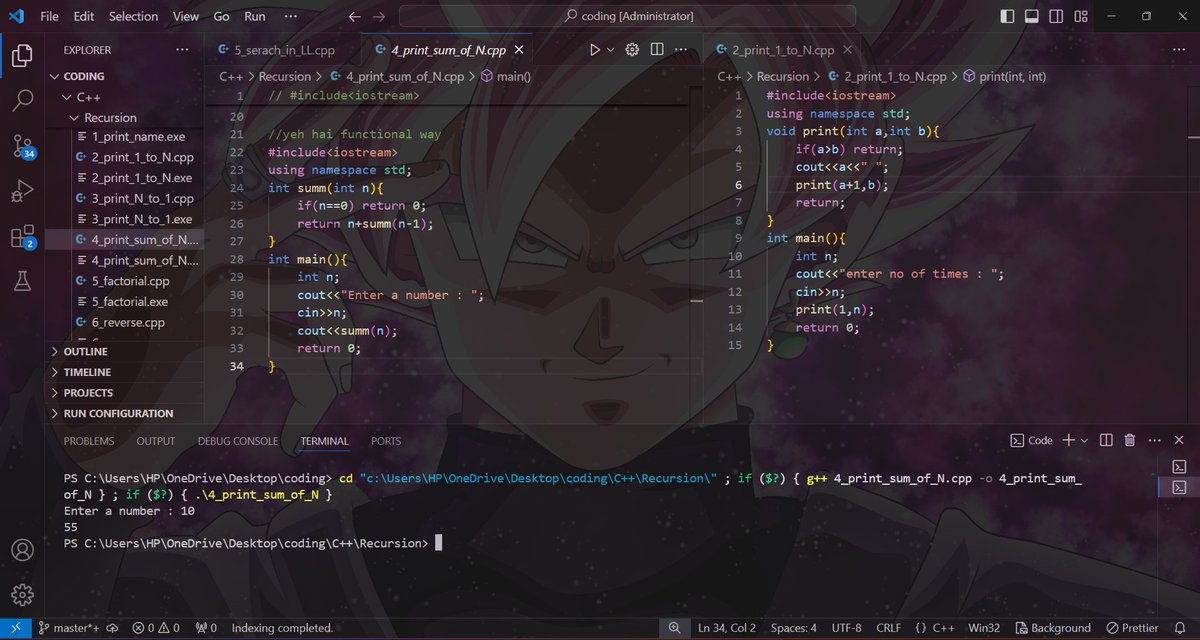
Task: Split the left editor to the right
Action: pyautogui.click(x=657, y=50)
